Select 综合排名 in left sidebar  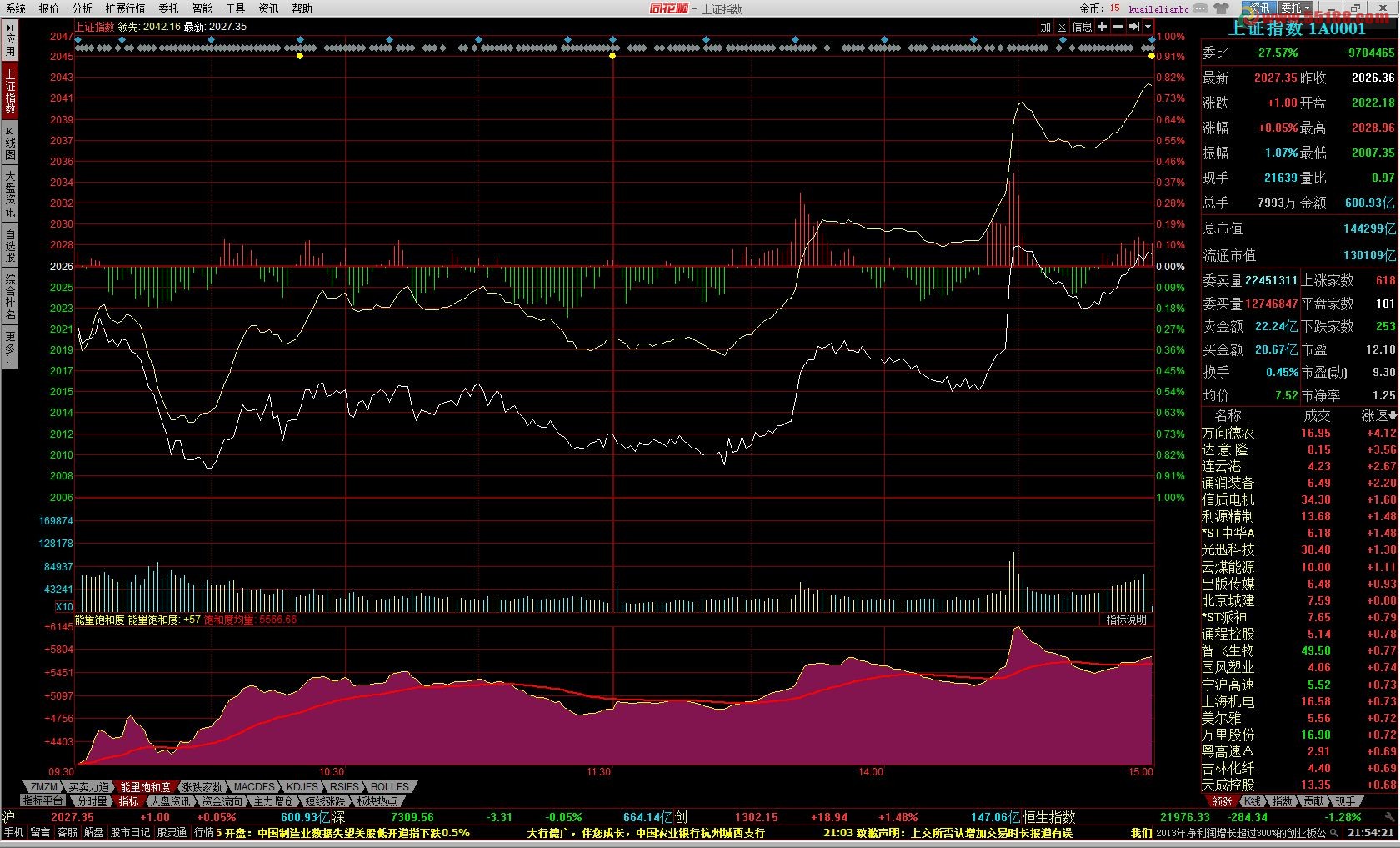coord(10,297)
